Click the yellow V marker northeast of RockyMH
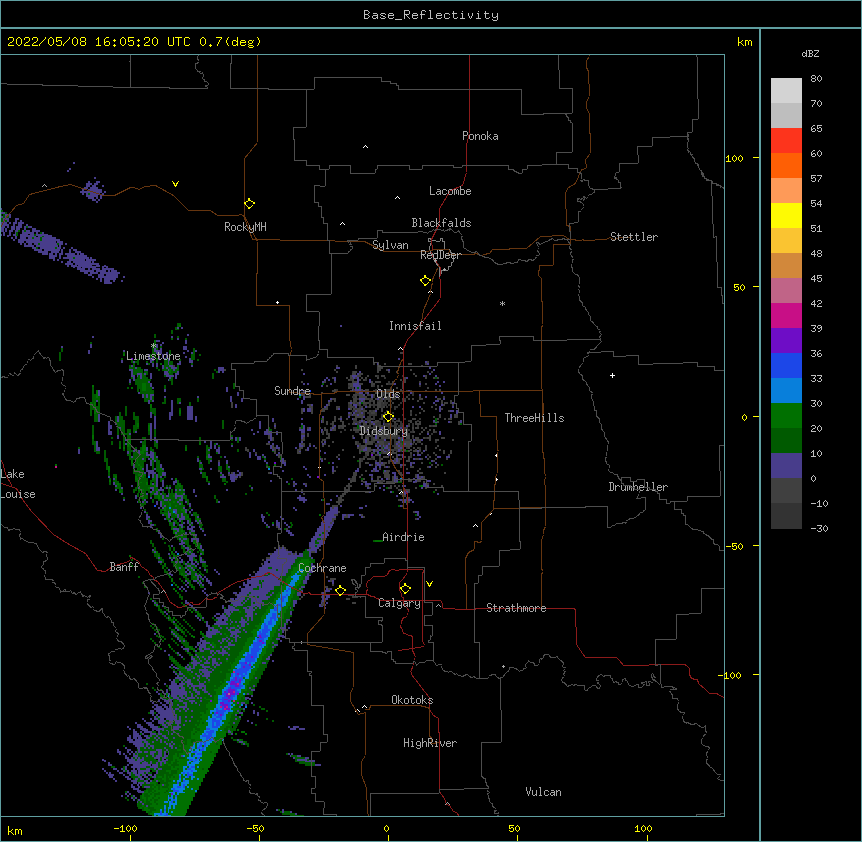The width and height of the screenshot is (862, 842). coord(175,184)
